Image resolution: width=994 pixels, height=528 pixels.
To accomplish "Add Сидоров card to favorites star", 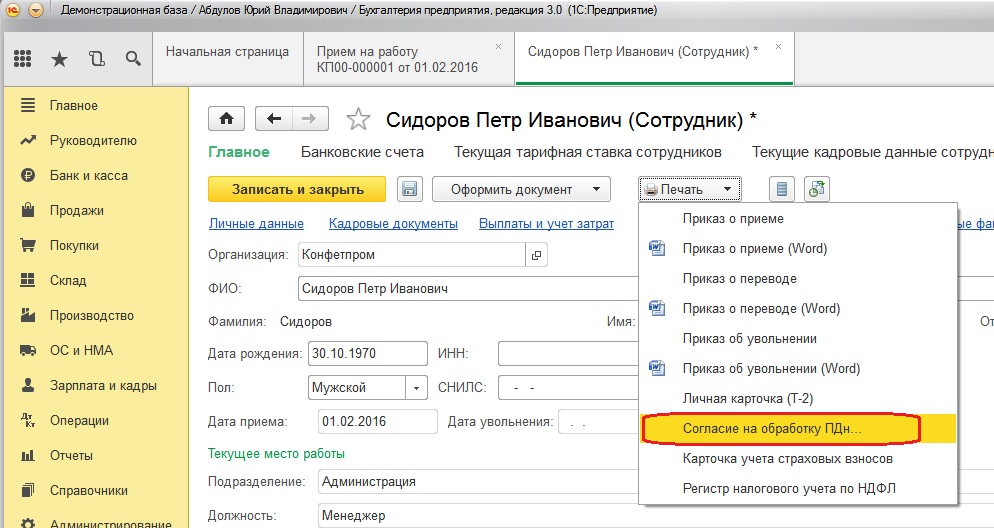I will tap(358, 119).
